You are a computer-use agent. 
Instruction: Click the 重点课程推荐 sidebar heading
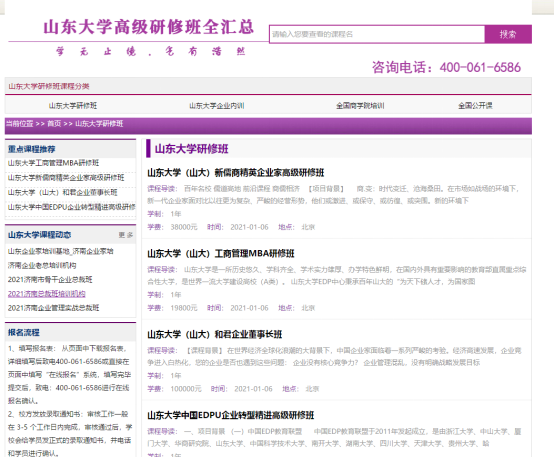pos(31,149)
